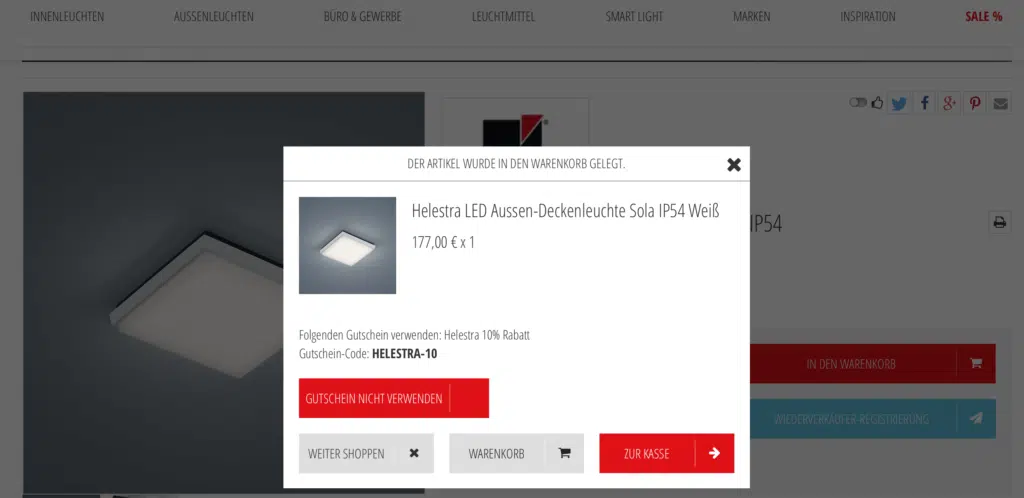Viewport: 1024px width, 498px height.
Task: Open the Sale % menu
Action: [x=984, y=17]
